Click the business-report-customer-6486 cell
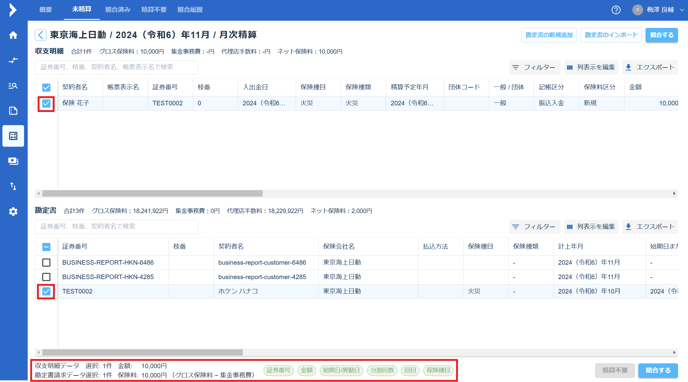688x382 pixels. tap(262, 262)
